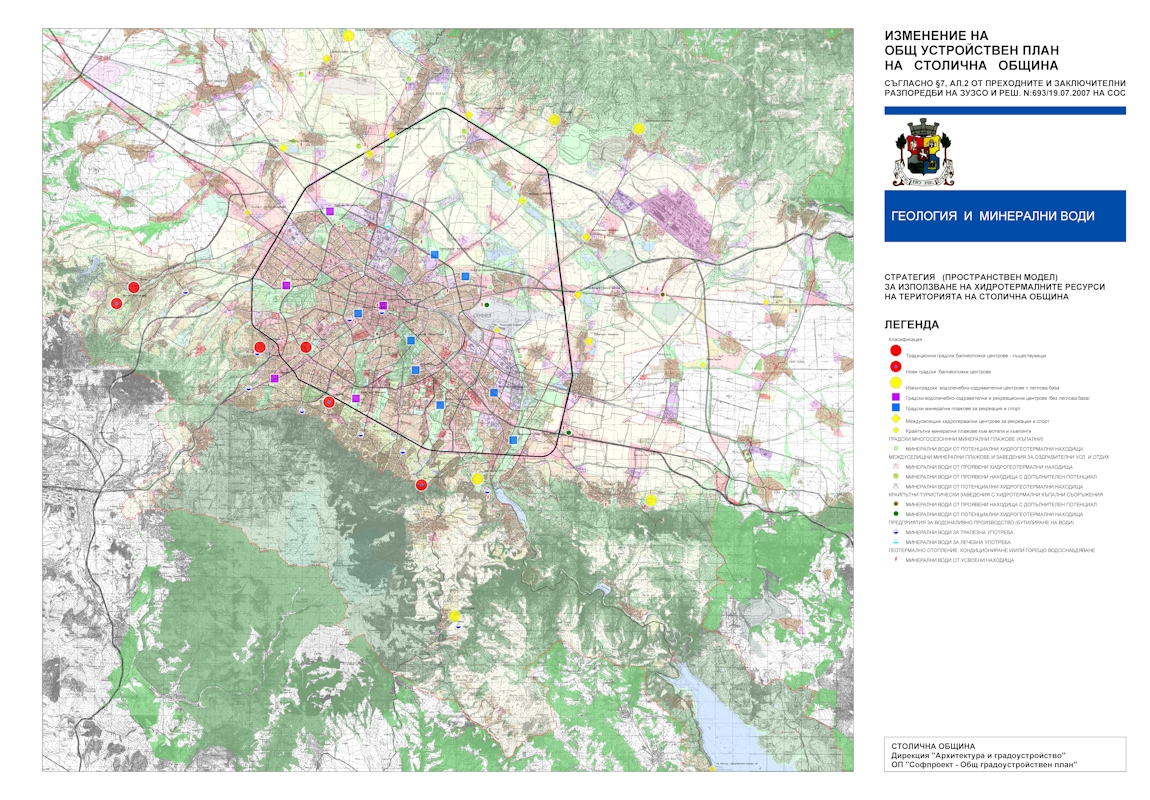Click 'НА ТЕРИТОРИЯТА НА СТОЛИЧНА ОБЩИНА' text
The image size is (1150, 800).
pyautogui.click(x=976, y=297)
